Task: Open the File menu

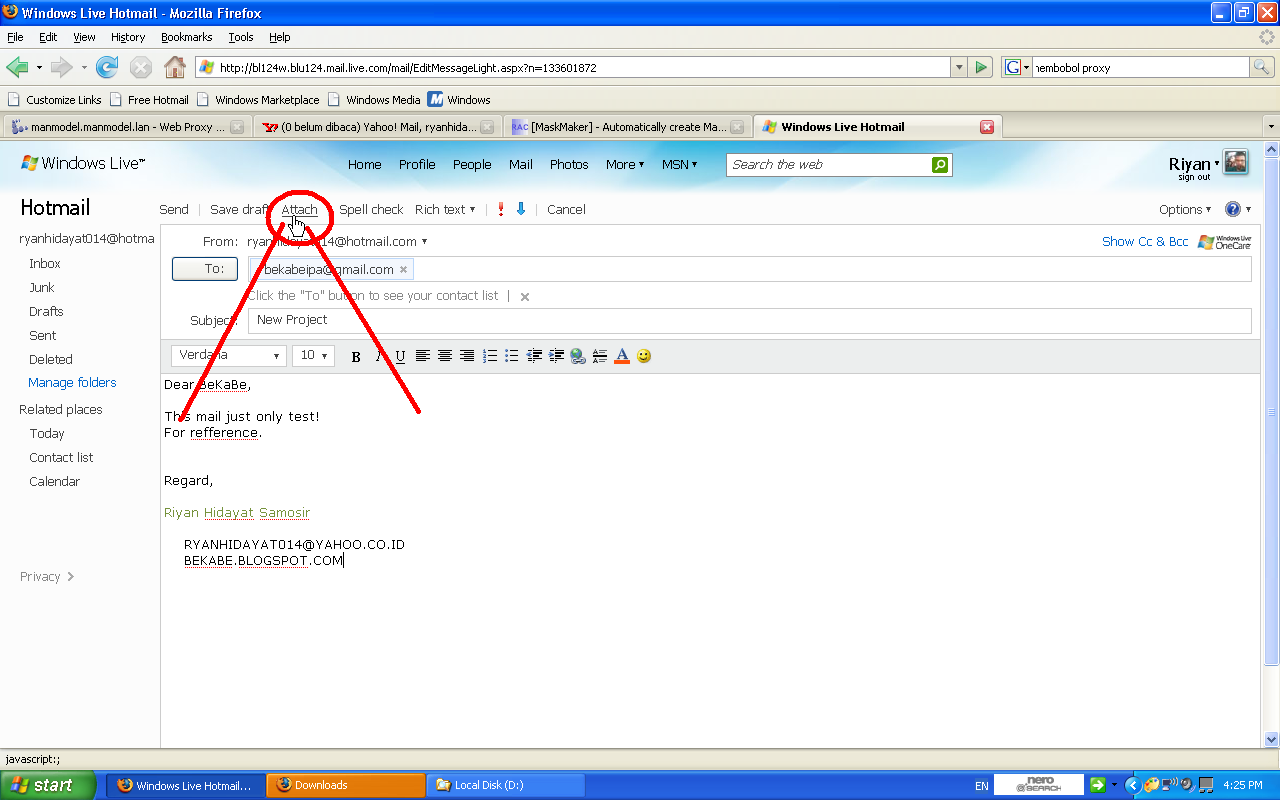Action: coord(15,37)
